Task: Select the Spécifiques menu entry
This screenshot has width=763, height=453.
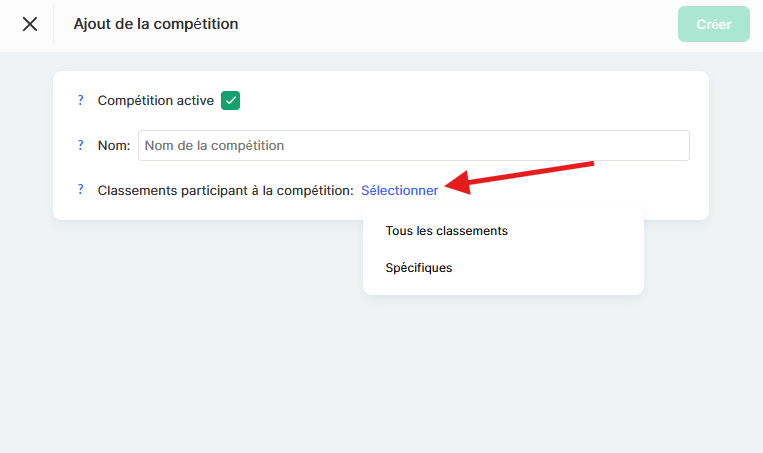Action: coord(418,268)
